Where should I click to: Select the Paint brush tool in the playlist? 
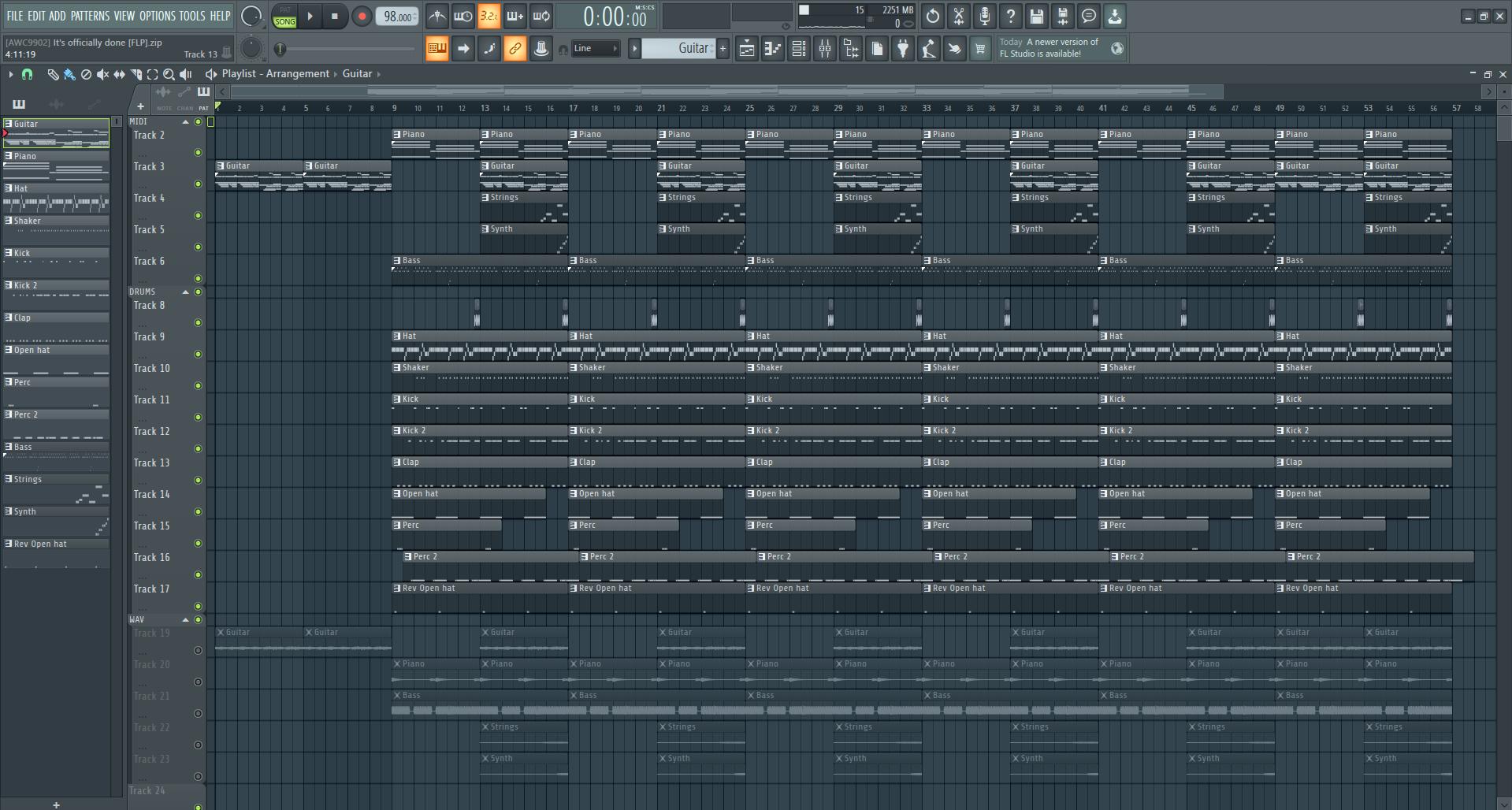[69, 74]
